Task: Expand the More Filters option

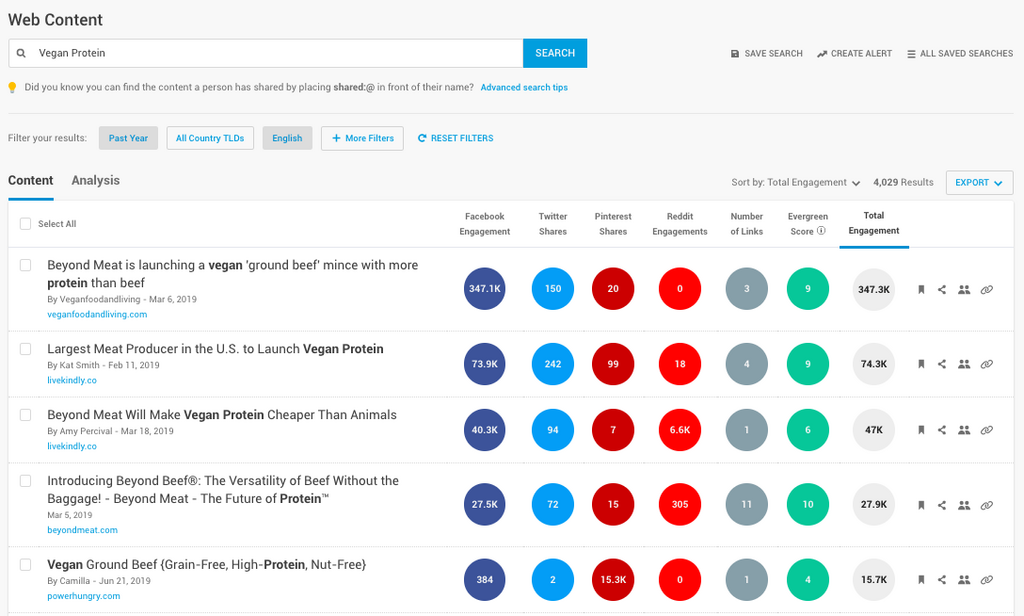Action: click(362, 138)
